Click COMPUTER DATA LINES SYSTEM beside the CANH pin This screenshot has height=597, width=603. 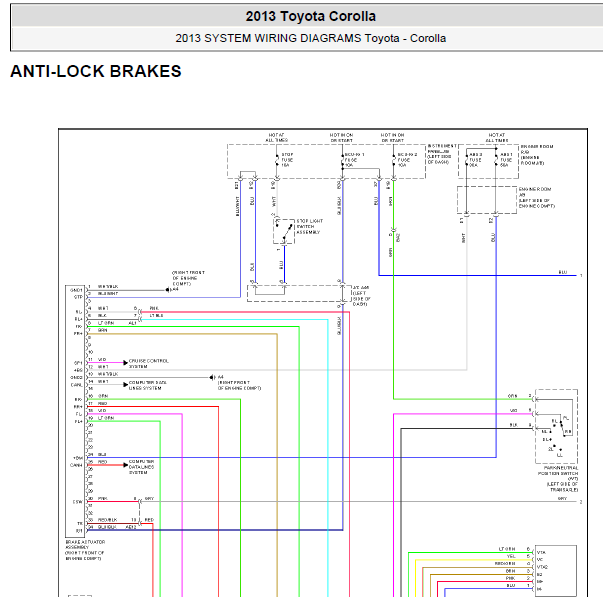(142, 467)
